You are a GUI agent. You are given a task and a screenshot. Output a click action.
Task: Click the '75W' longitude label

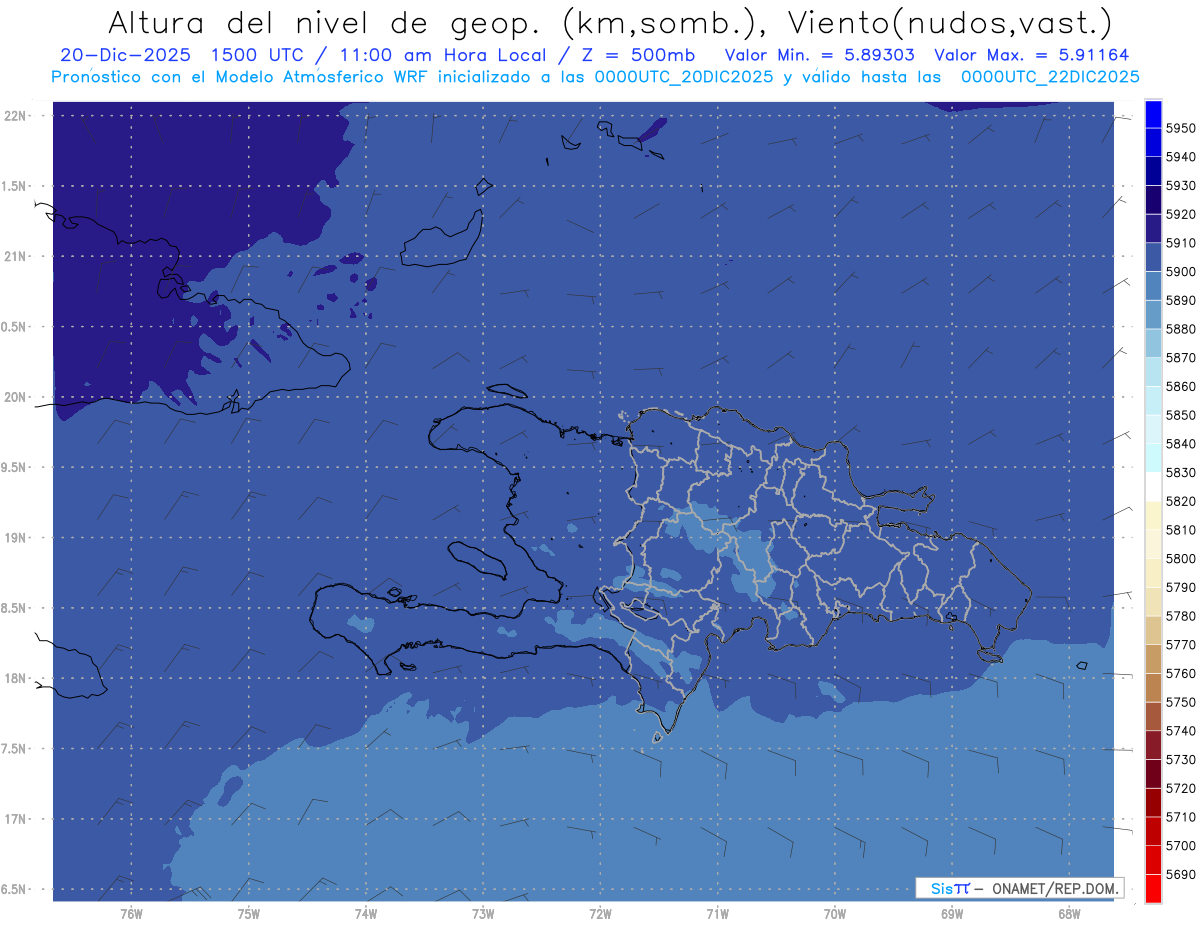(249, 913)
